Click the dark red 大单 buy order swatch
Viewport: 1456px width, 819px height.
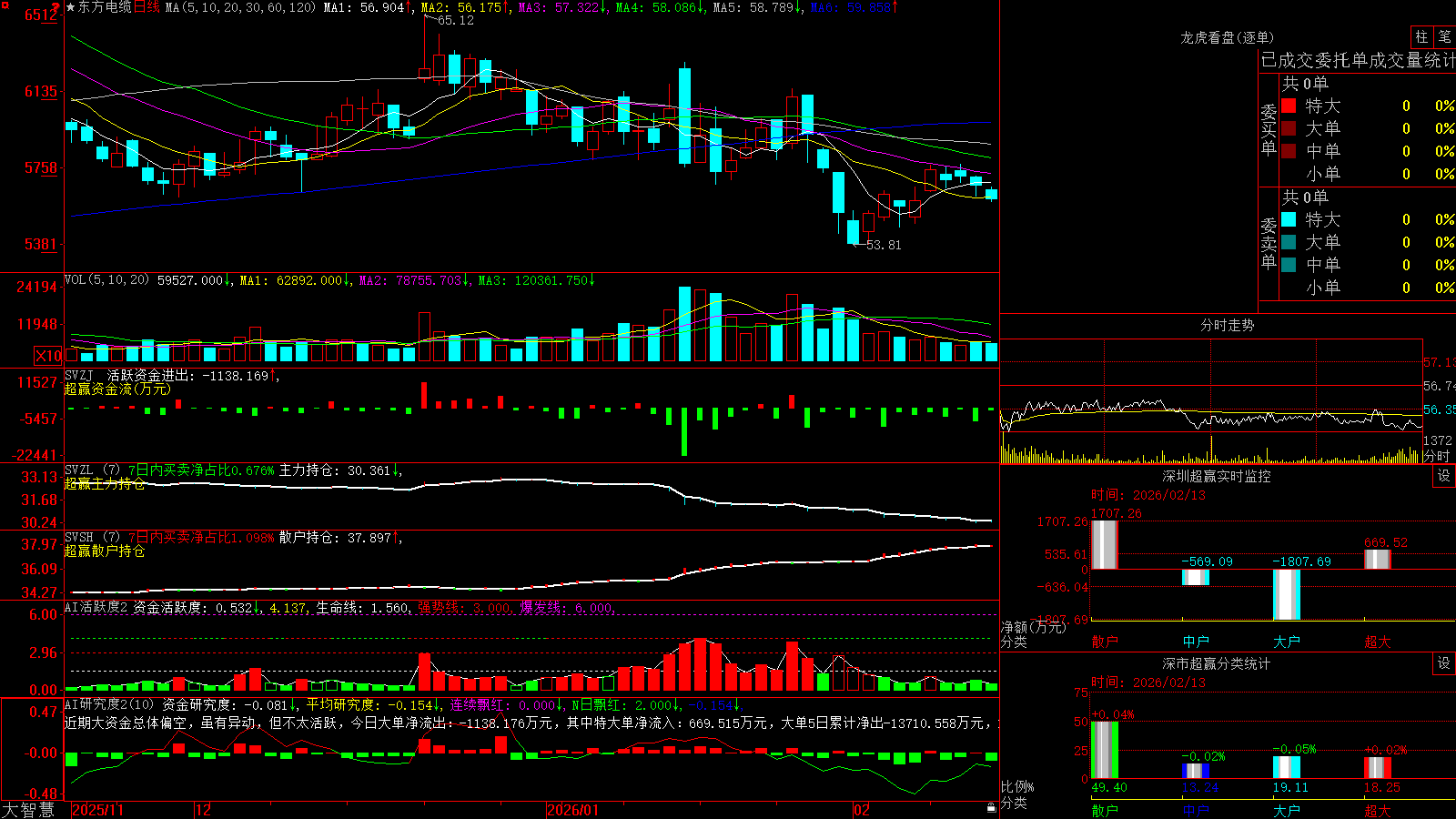(x=1289, y=128)
